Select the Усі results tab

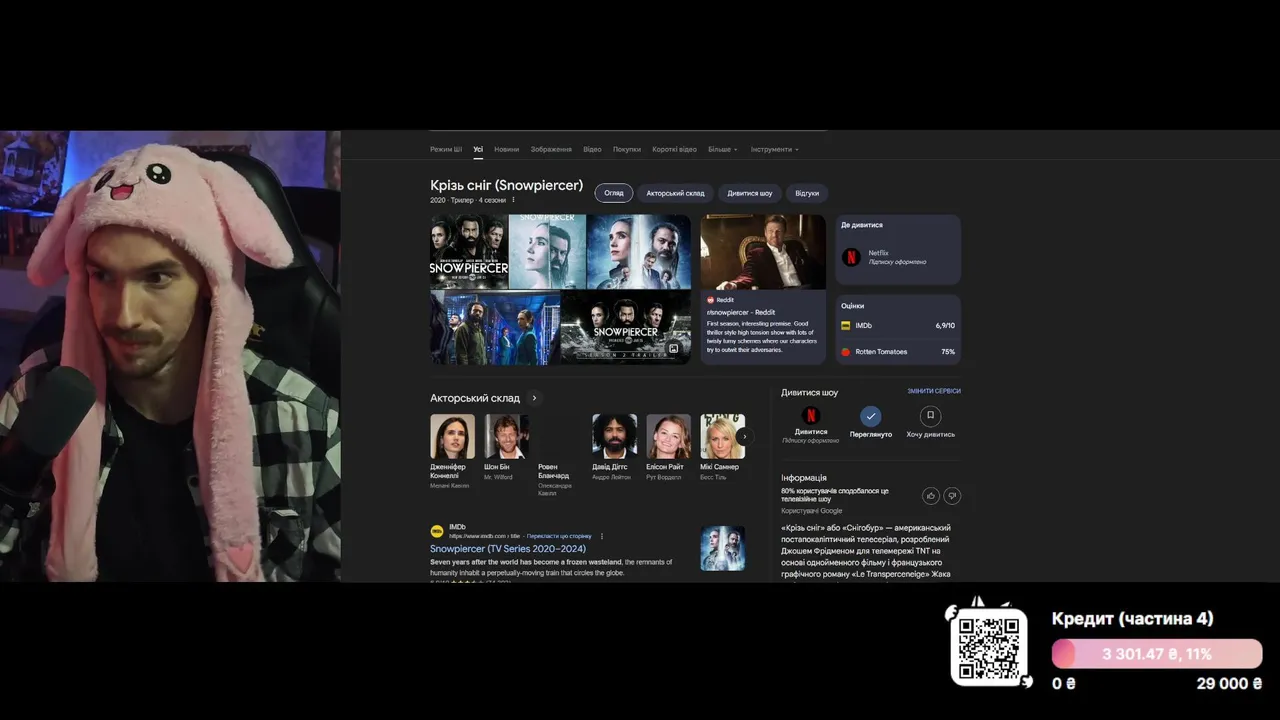coord(478,149)
